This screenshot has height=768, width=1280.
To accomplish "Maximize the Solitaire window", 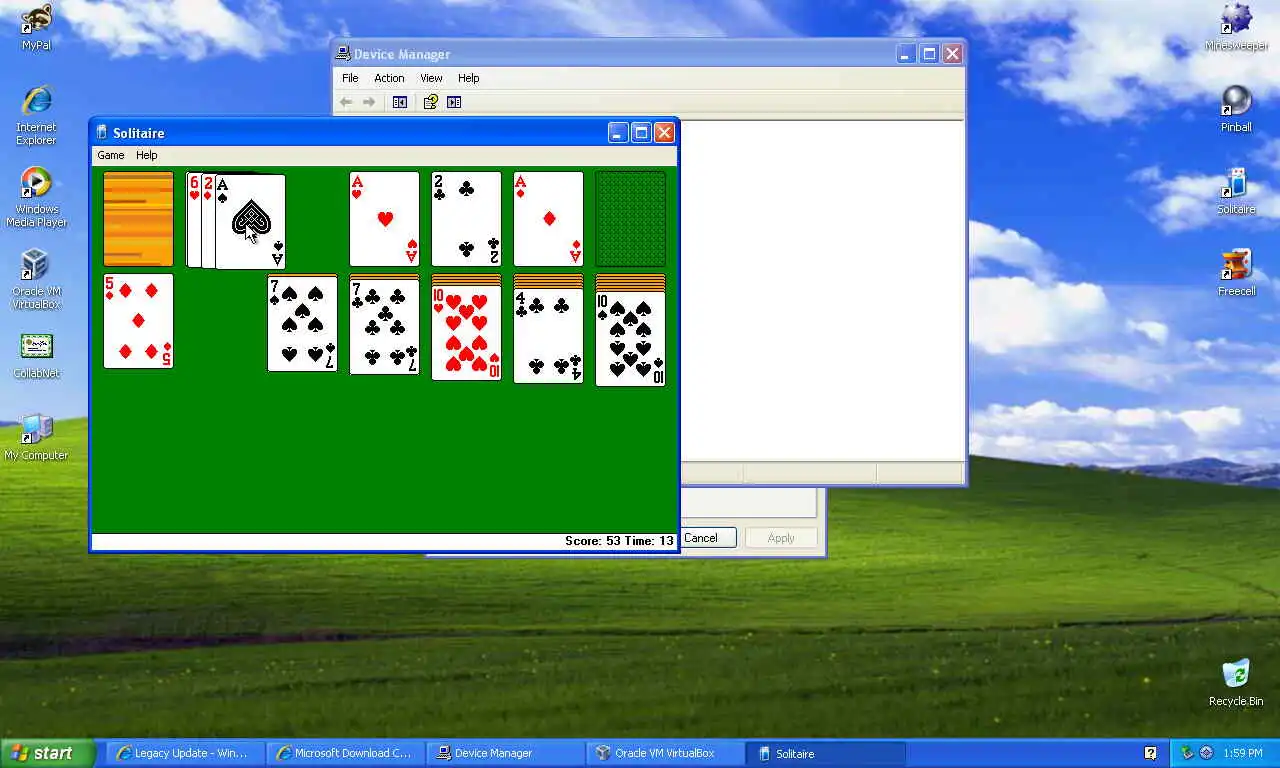I will [641, 132].
